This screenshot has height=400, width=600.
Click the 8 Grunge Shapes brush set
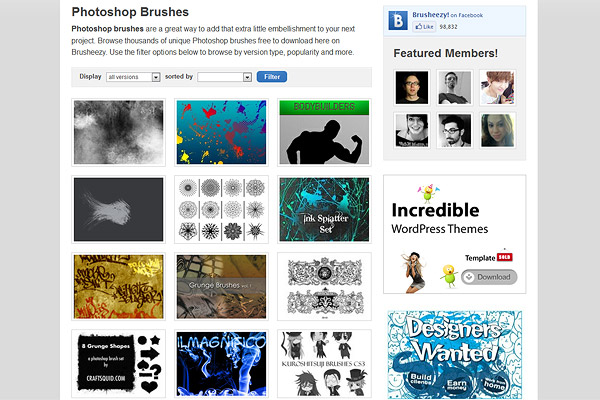[x=119, y=364]
